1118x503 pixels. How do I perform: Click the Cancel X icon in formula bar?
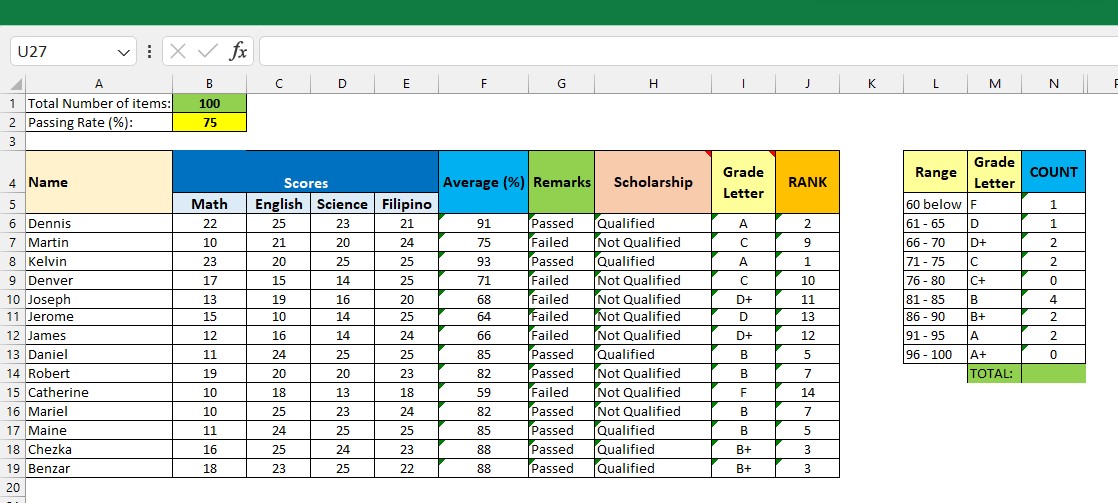pyautogui.click(x=178, y=51)
